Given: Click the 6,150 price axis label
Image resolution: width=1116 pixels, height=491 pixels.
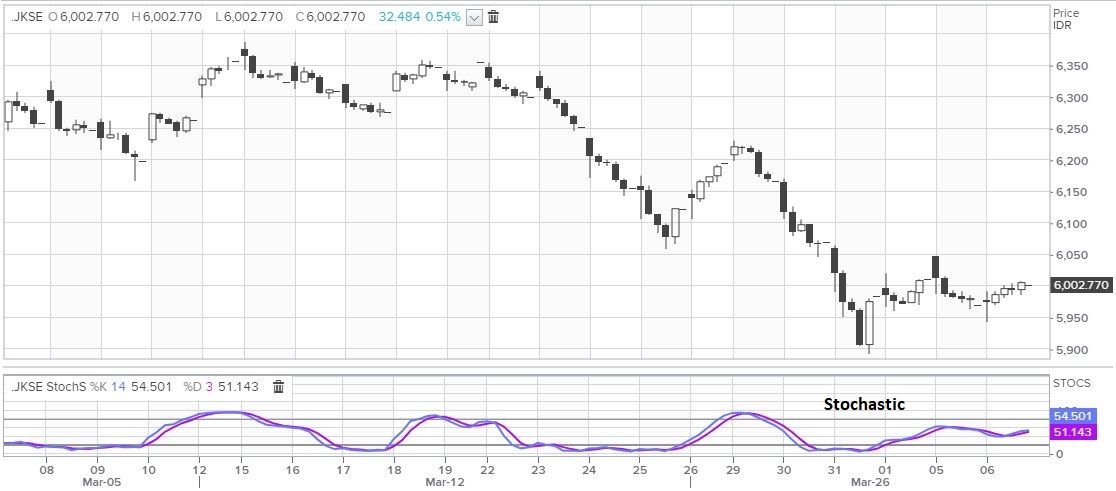Looking at the screenshot, I should tap(1071, 193).
